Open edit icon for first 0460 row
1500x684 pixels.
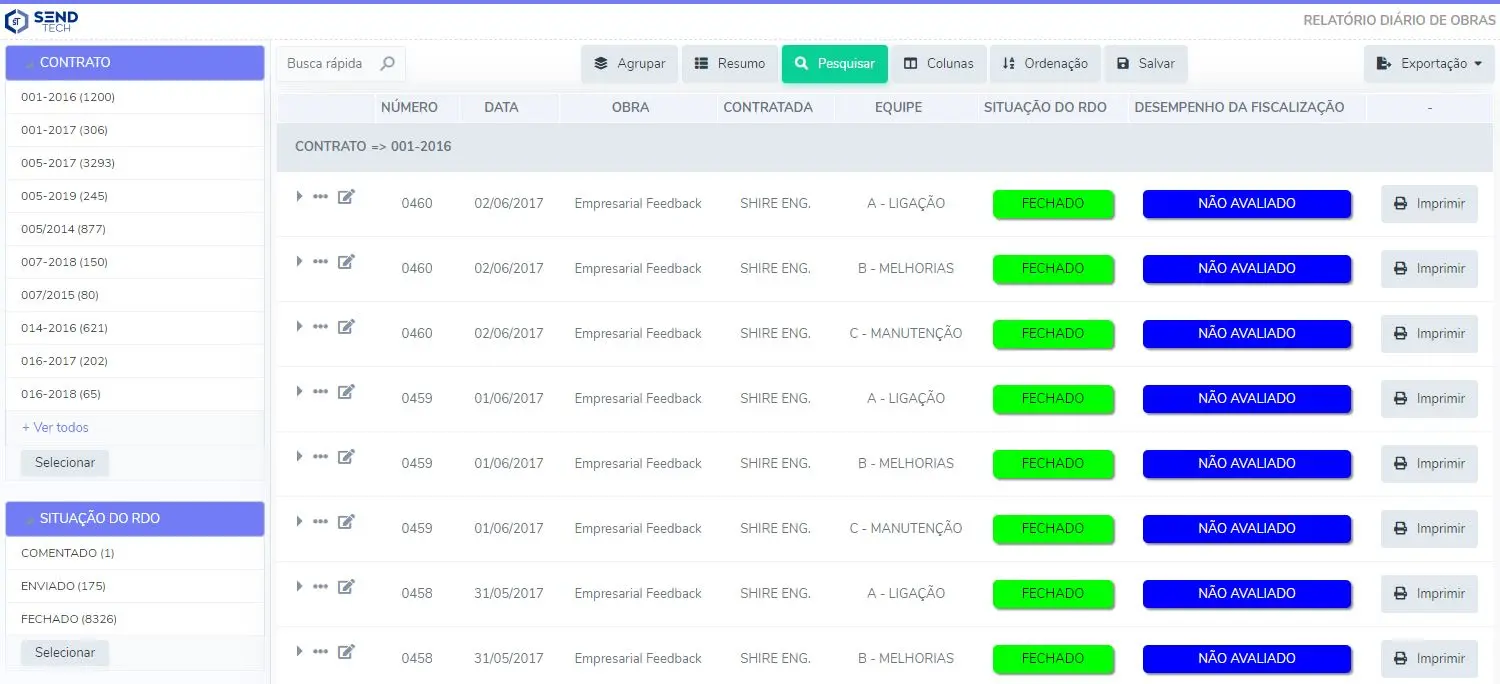[x=346, y=197]
